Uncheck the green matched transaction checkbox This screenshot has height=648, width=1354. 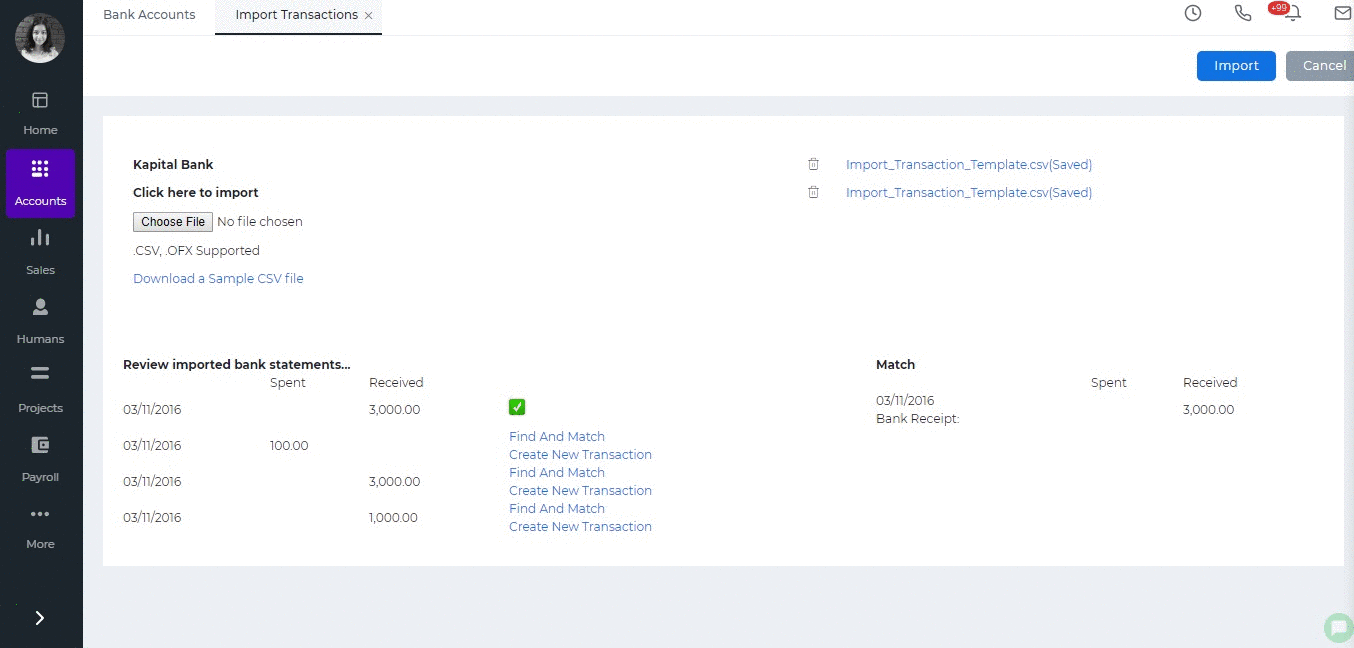point(517,407)
